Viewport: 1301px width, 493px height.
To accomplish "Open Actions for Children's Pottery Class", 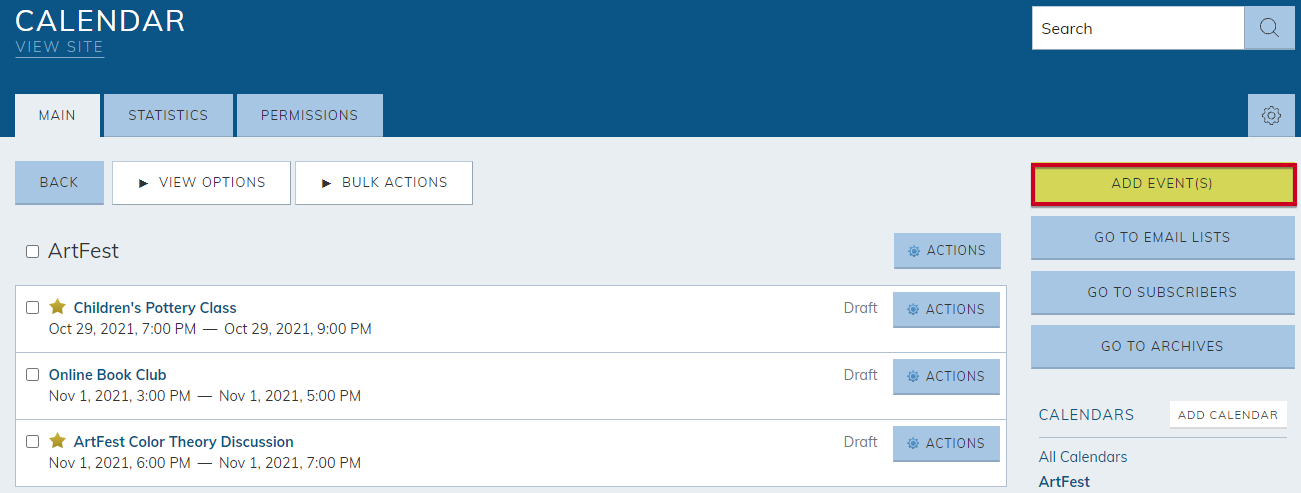I will pos(946,310).
